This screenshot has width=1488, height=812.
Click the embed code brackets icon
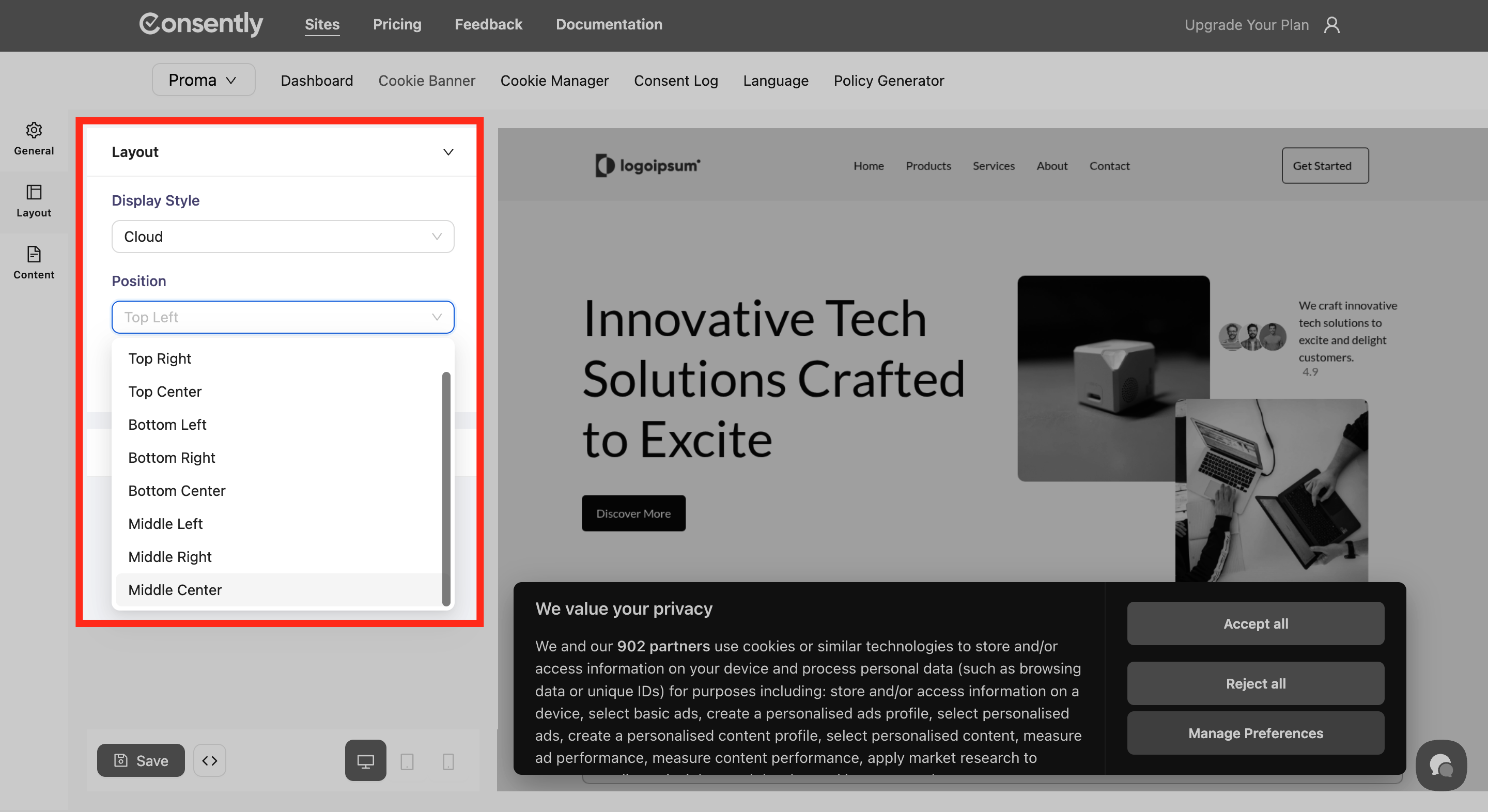210,760
